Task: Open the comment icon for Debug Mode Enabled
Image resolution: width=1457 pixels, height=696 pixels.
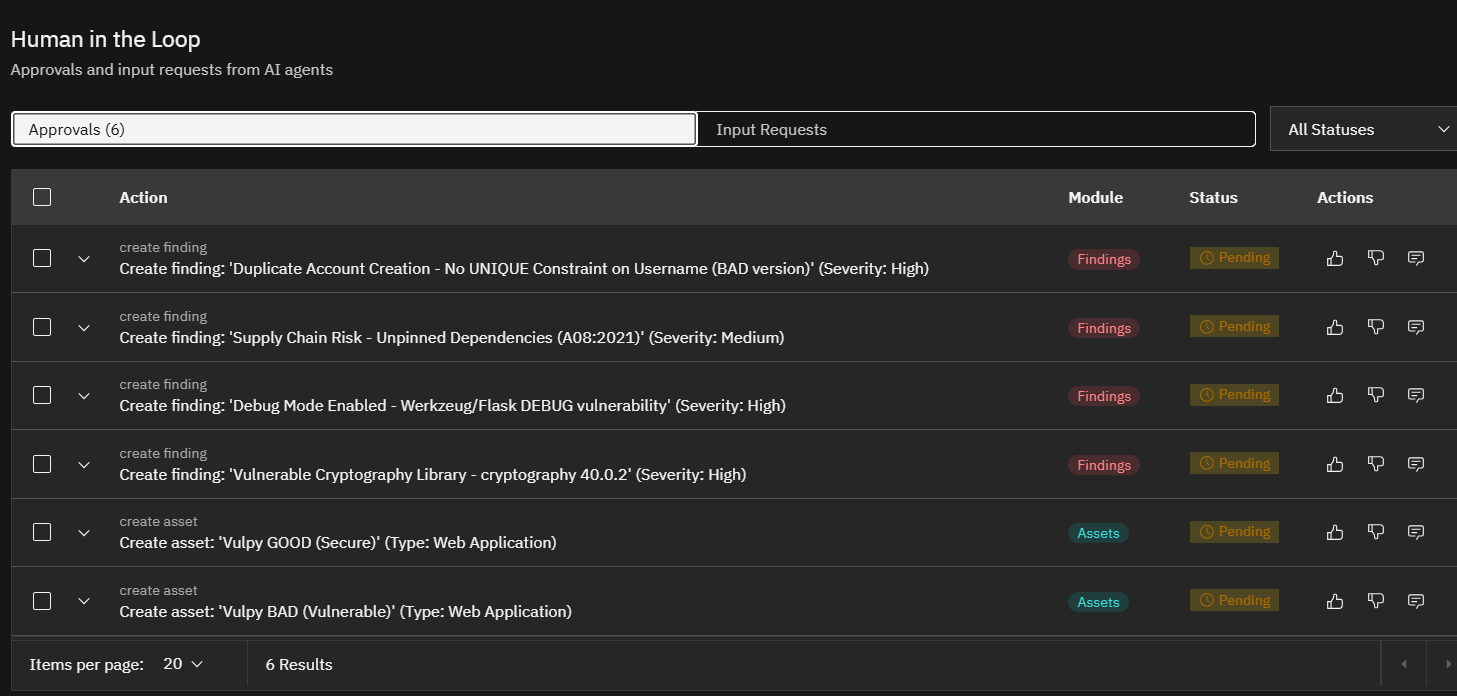Action: point(1416,395)
